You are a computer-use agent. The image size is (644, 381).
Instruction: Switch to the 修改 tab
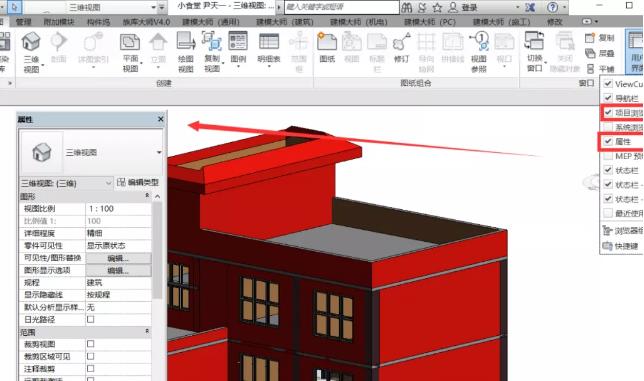tap(554, 21)
